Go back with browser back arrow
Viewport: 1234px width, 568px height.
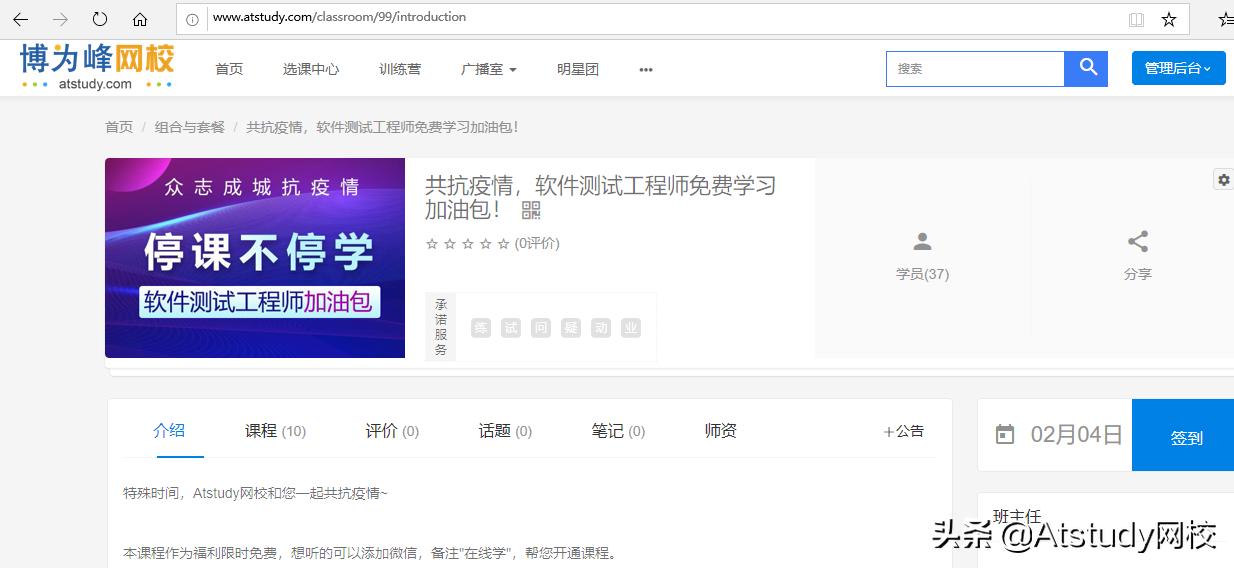click(x=20, y=19)
